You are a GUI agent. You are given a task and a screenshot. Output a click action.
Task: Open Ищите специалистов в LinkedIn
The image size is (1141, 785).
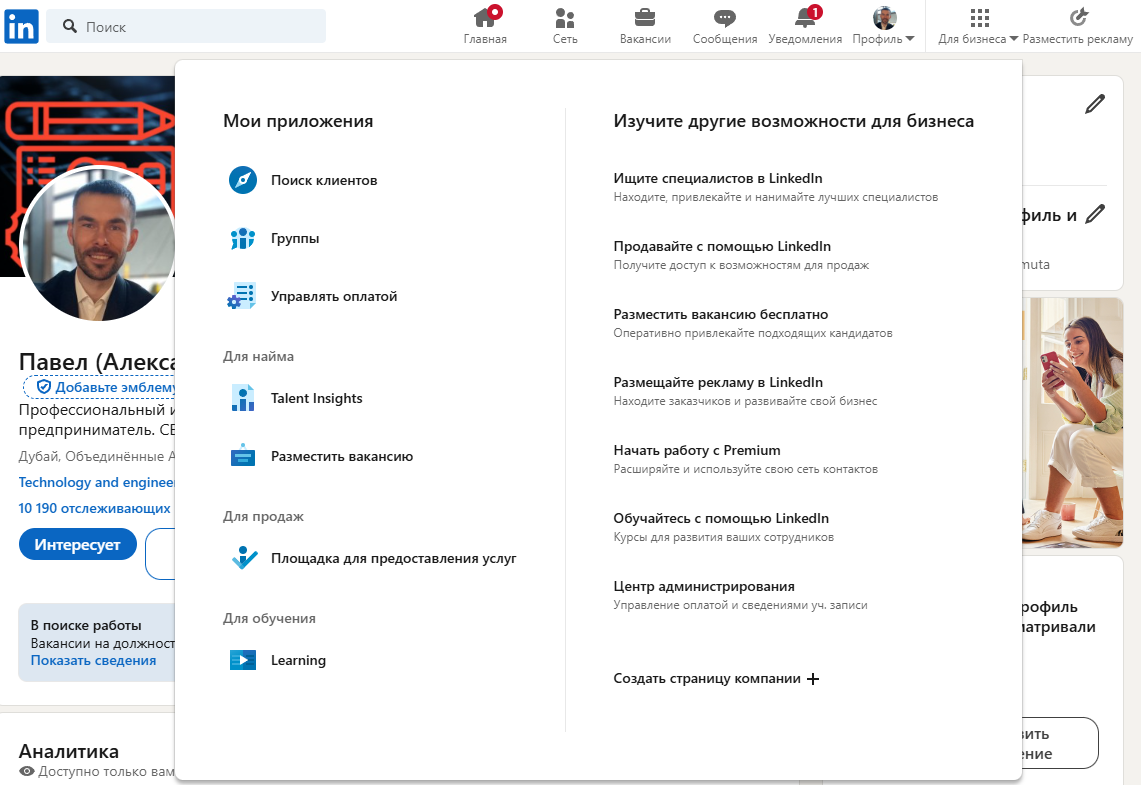[x=717, y=178]
